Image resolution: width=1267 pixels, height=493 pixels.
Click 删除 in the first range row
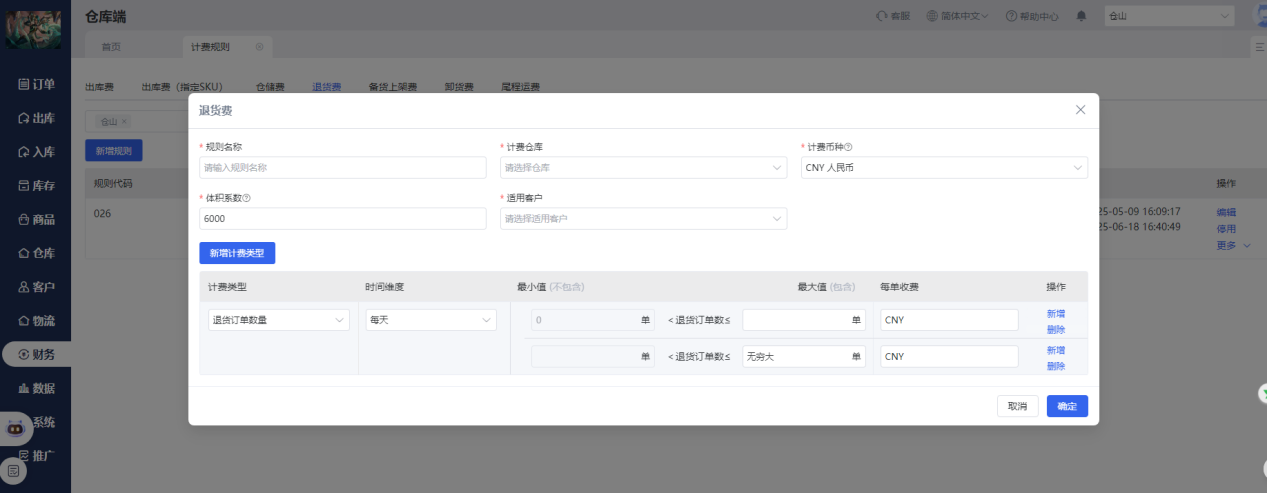[x=1056, y=329]
